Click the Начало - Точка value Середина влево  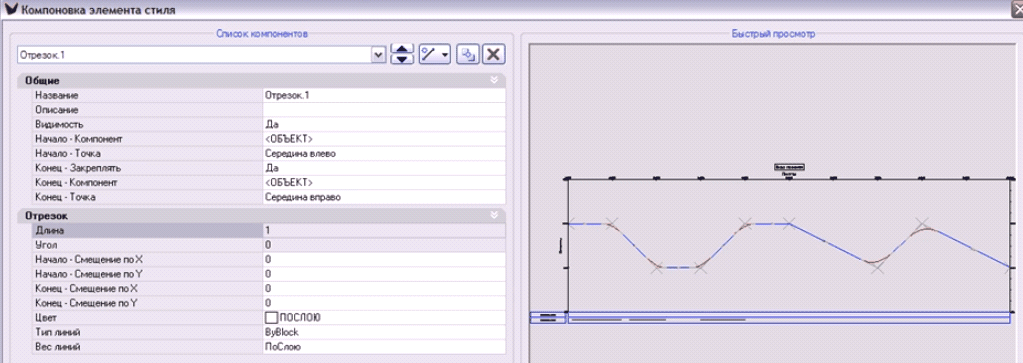pyautogui.click(x=384, y=153)
